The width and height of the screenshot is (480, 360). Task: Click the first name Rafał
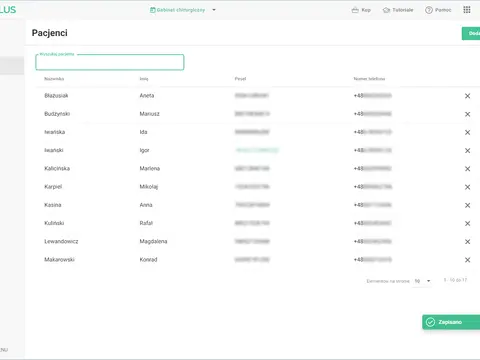coord(146,223)
